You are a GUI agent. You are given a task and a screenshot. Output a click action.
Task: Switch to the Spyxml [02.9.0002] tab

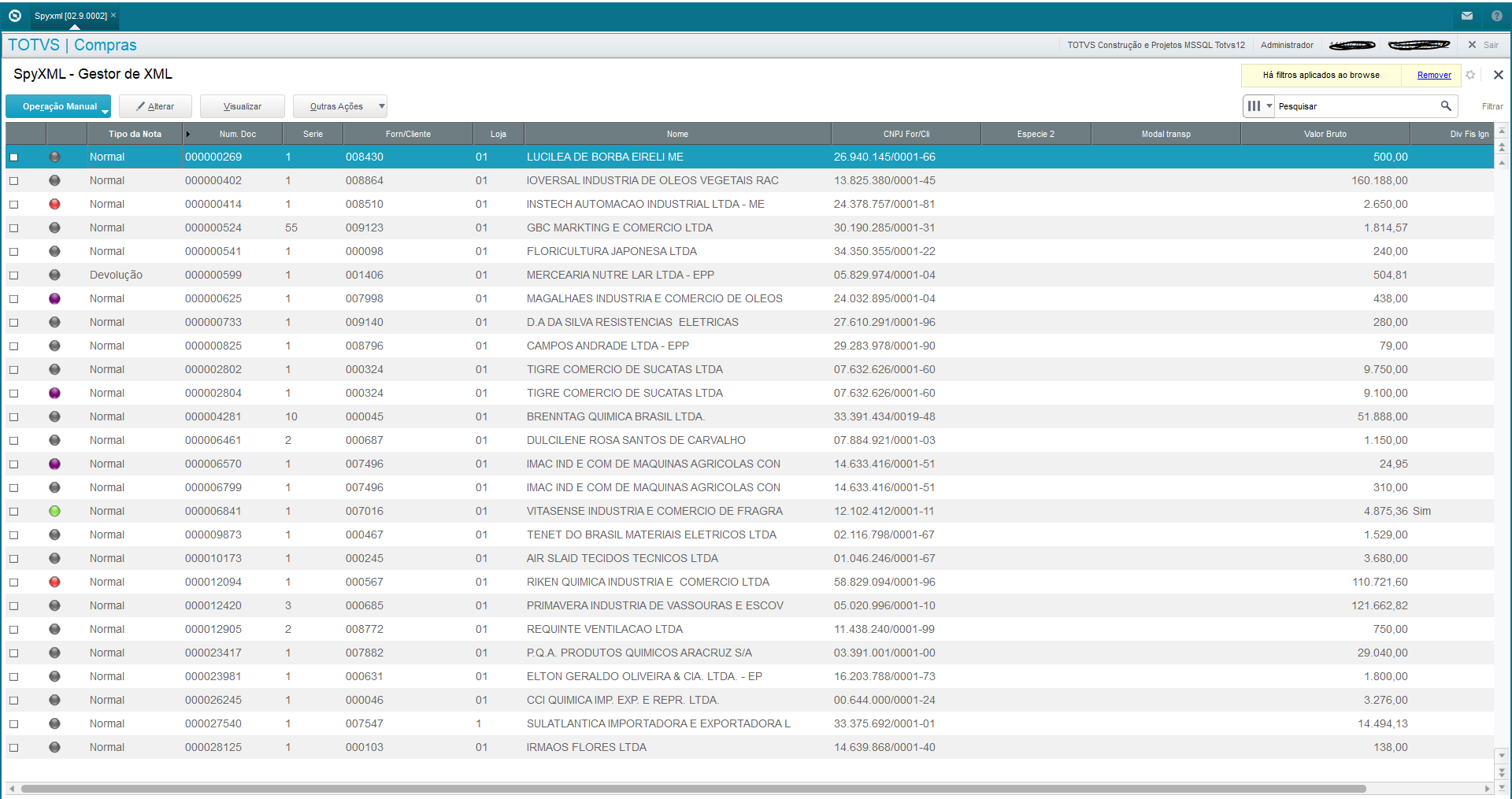pyautogui.click(x=70, y=16)
